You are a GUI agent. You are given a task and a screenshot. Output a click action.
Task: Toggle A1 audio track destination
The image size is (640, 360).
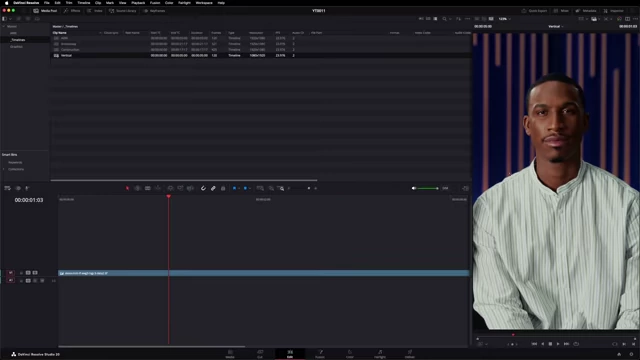[x=11, y=280]
